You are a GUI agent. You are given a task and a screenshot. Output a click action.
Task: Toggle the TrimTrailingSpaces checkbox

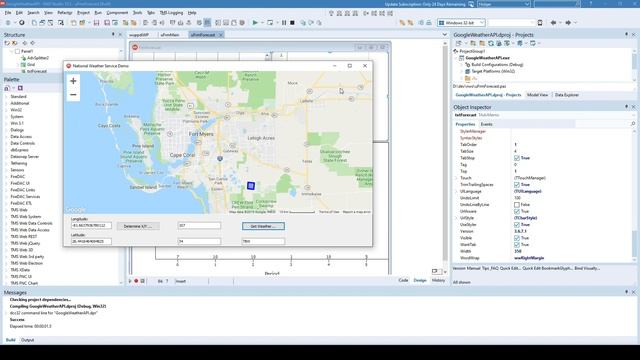[x=517, y=185]
